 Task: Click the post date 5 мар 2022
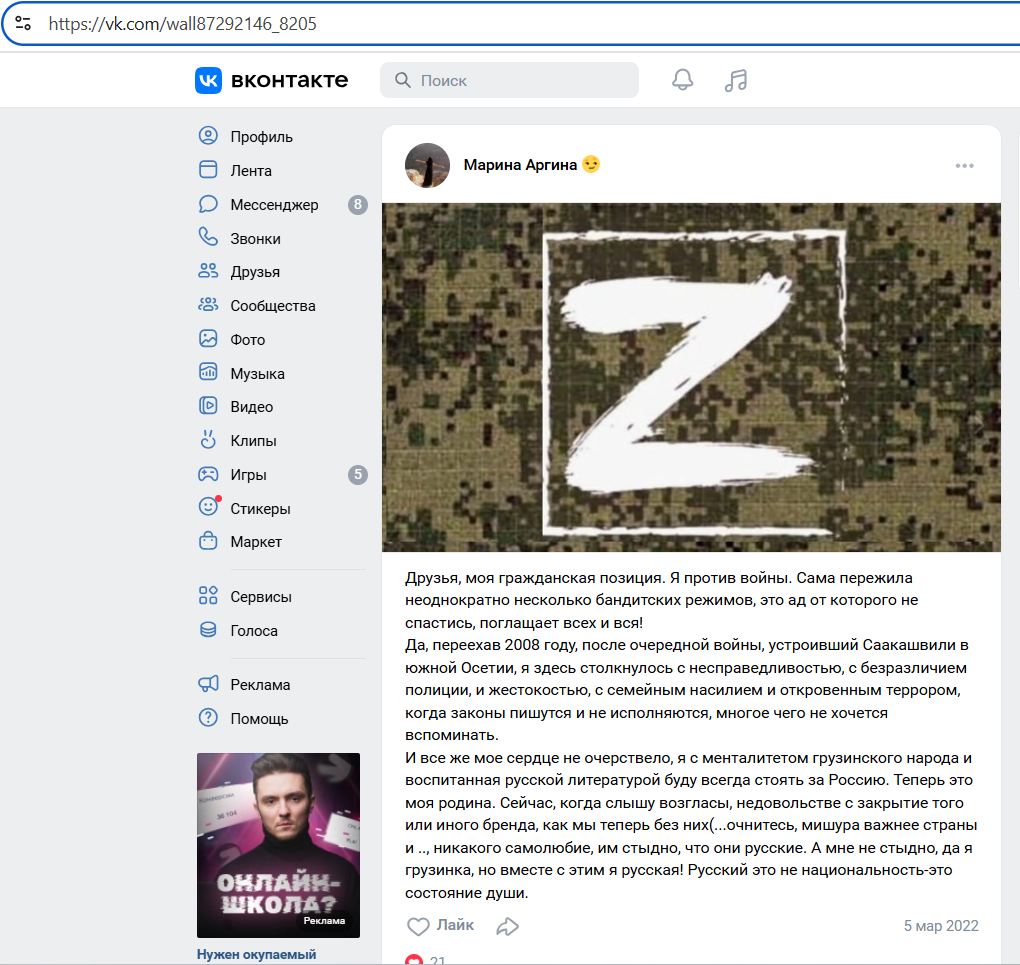click(x=940, y=926)
